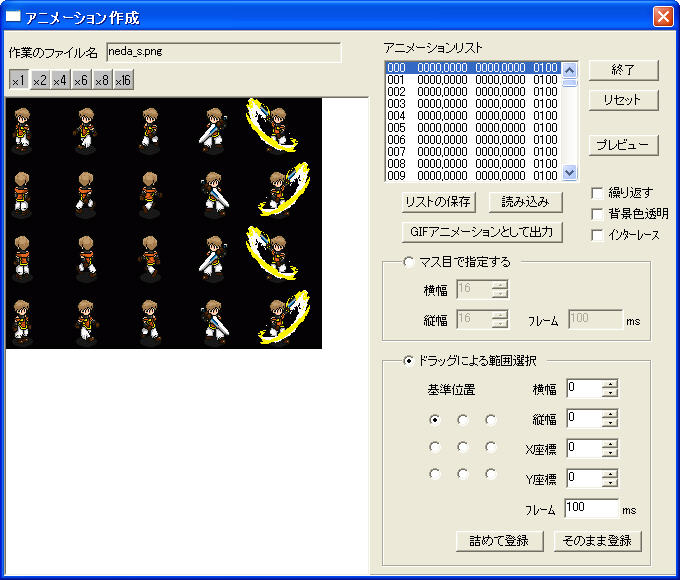Select the center 基準位置 radio button

point(462,447)
